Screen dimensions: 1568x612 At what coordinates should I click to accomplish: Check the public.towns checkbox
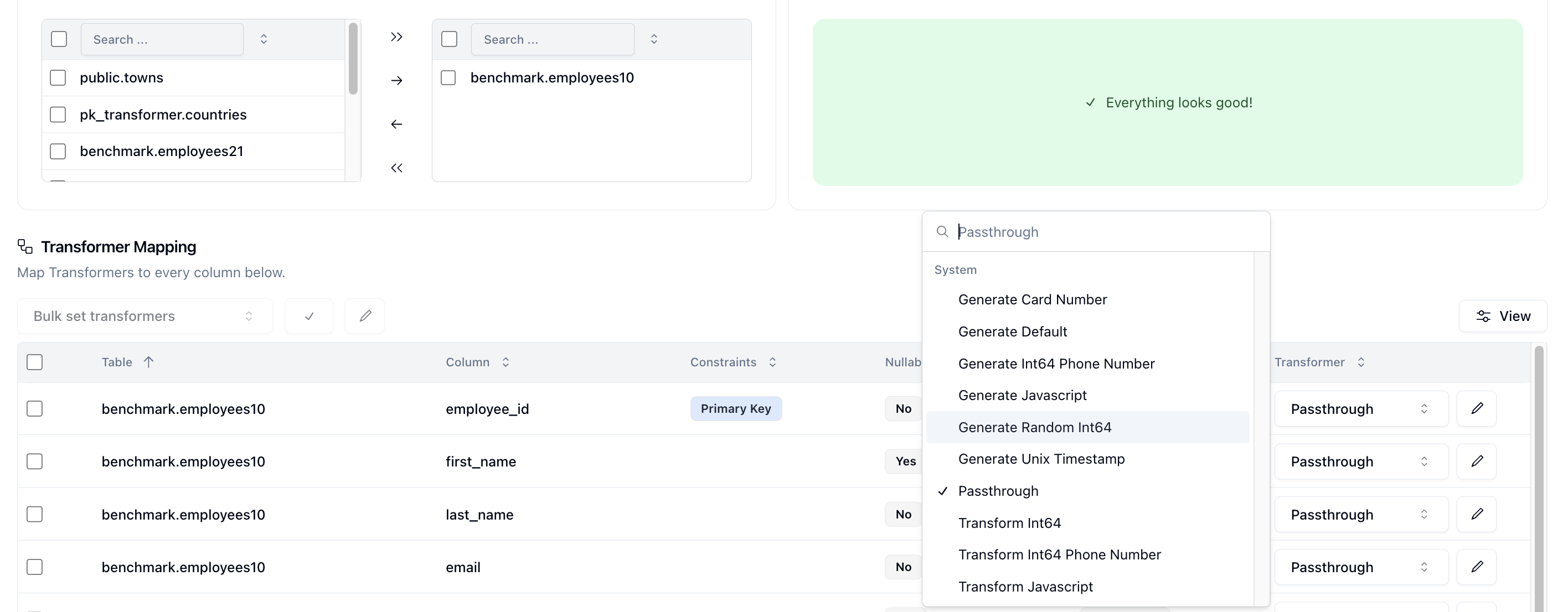[x=58, y=78]
